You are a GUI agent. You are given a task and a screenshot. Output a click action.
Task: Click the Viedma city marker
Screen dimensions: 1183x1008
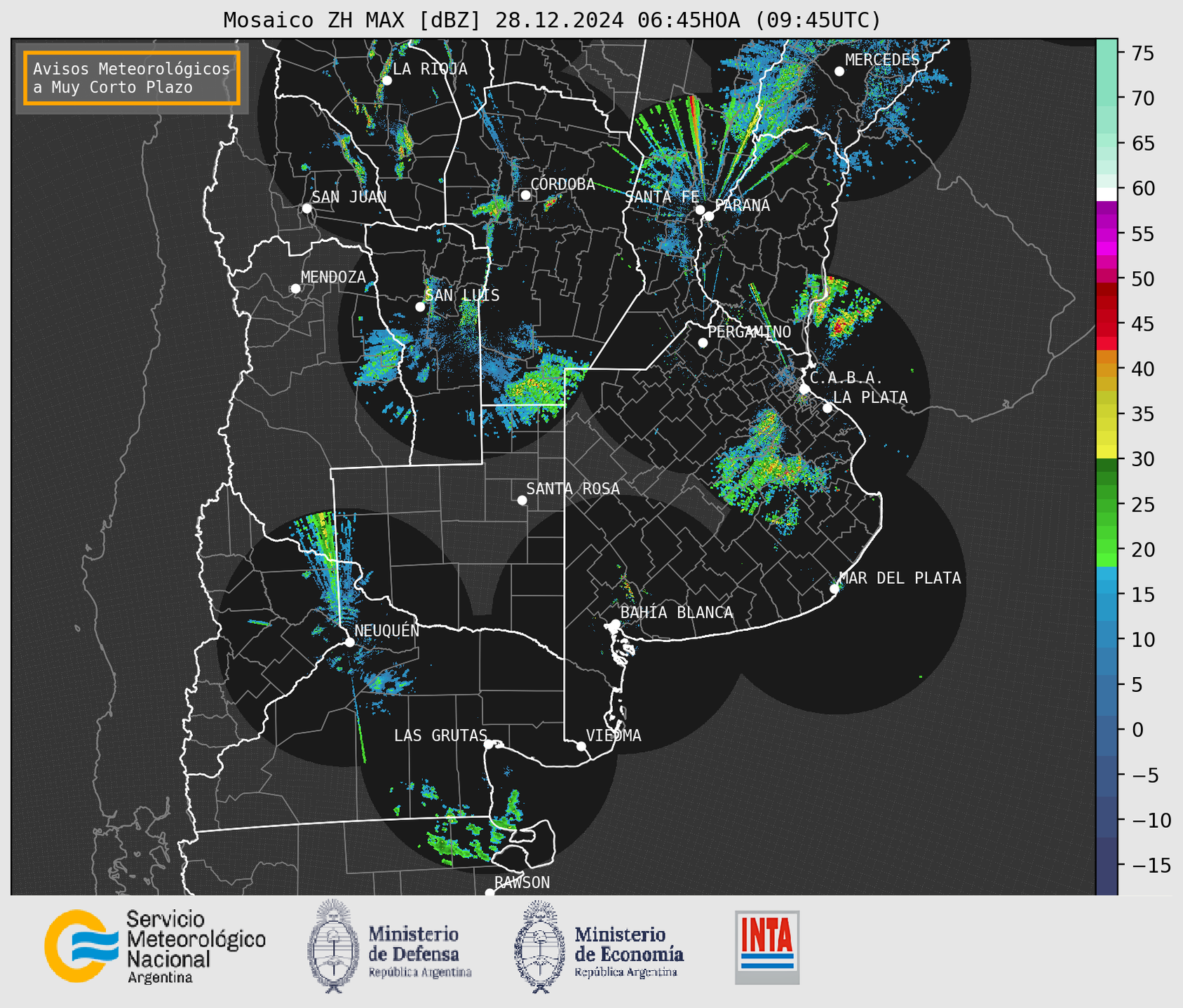[x=581, y=746]
